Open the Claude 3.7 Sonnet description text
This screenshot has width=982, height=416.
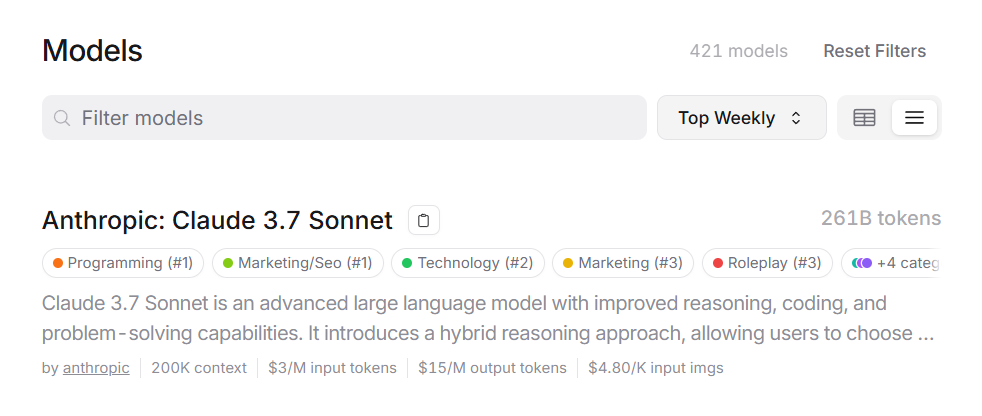click(488, 319)
